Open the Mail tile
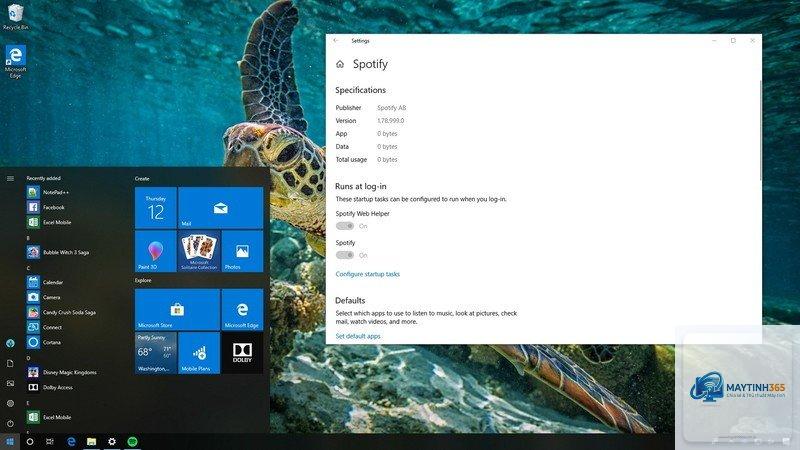The height and width of the screenshot is (450, 800). 220,208
